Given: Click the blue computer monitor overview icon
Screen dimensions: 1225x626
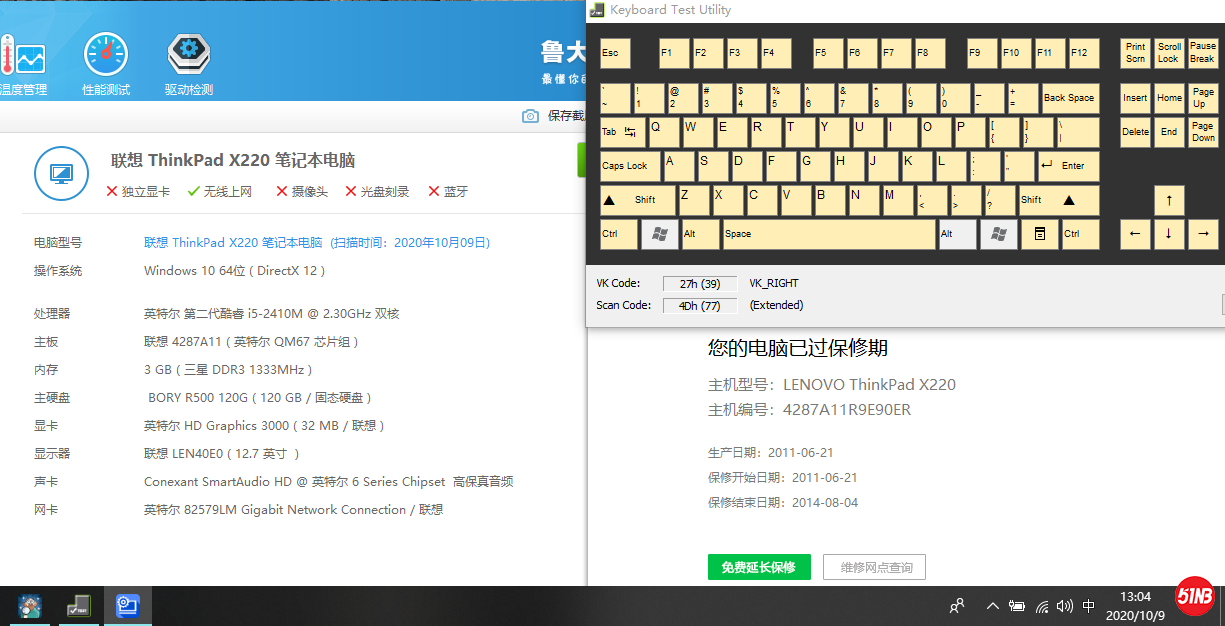Looking at the screenshot, I should (61, 174).
